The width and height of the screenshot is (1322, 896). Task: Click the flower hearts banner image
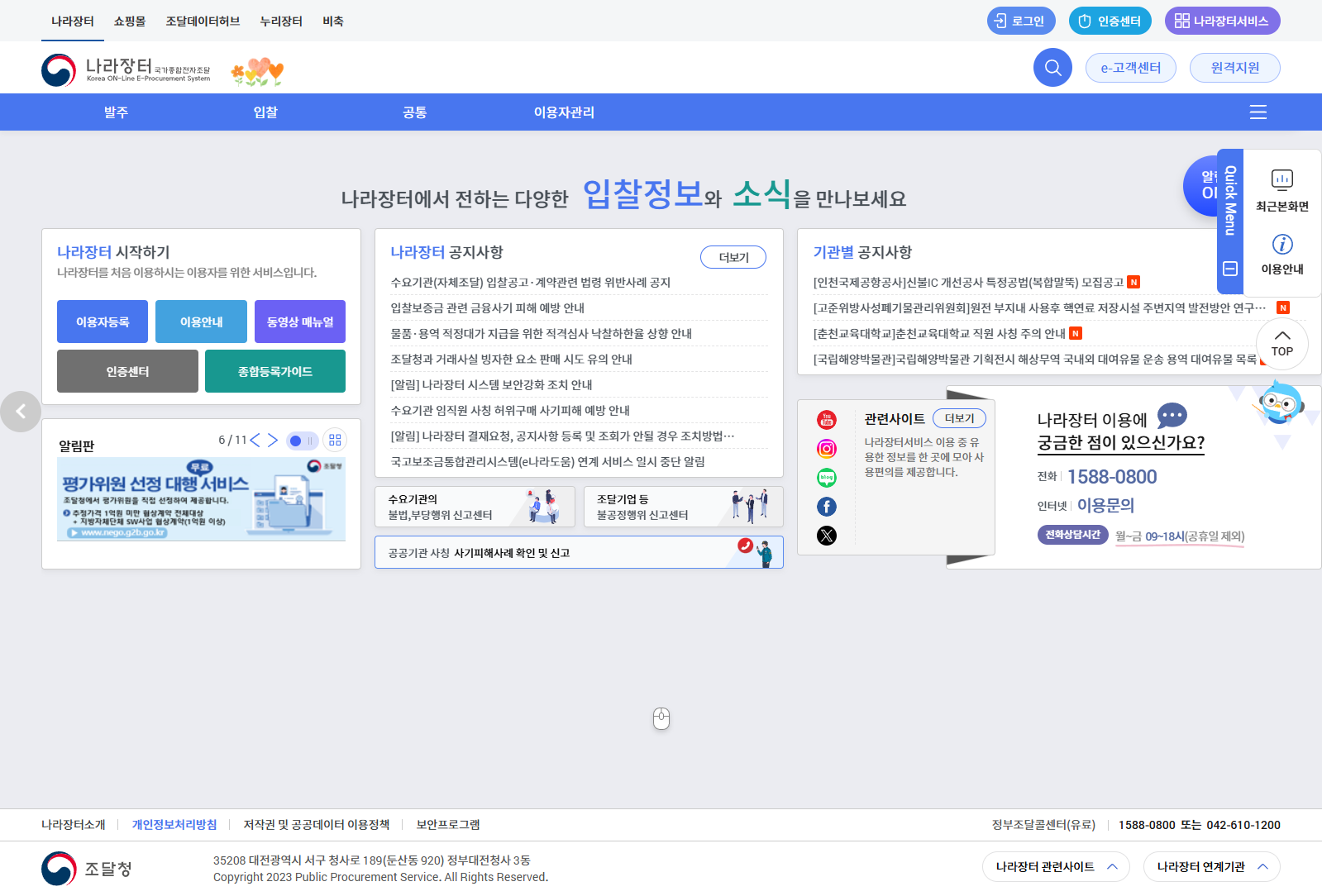[x=257, y=72]
